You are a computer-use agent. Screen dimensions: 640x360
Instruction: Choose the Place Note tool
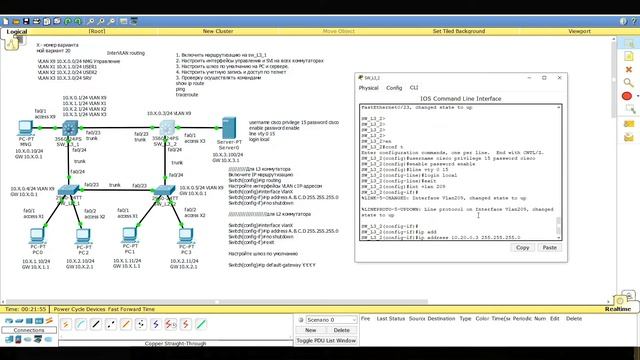pyautogui.click(x=629, y=56)
